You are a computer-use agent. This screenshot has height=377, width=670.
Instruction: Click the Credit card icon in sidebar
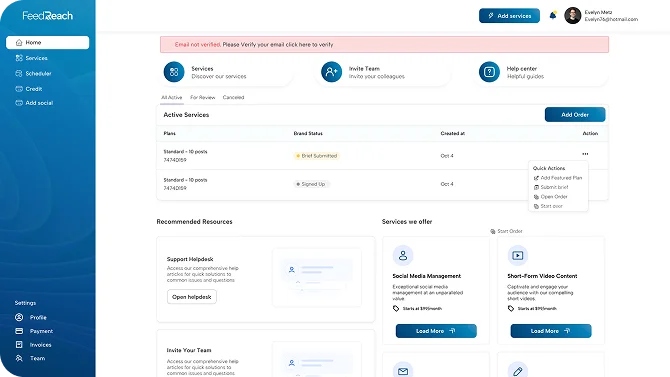click(19, 89)
